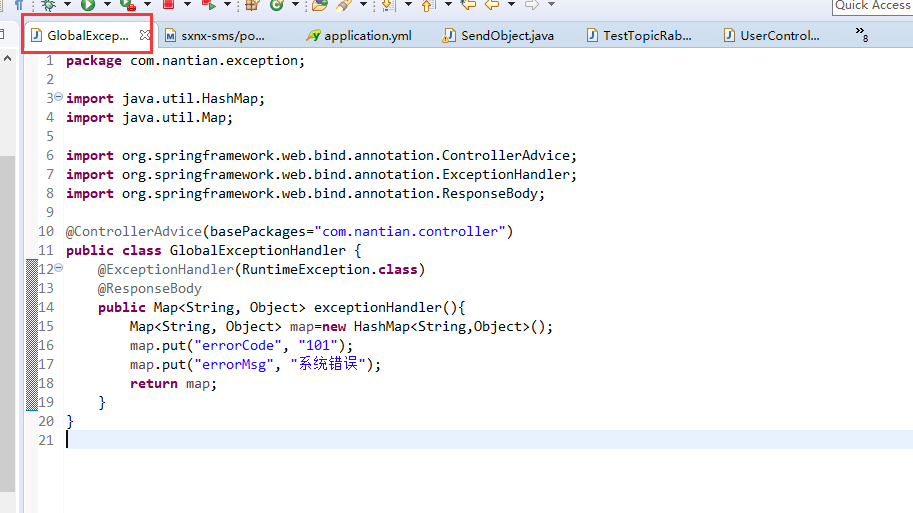Open the SendObject.java tab
The width and height of the screenshot is (913, 513).
click(498, 36)
